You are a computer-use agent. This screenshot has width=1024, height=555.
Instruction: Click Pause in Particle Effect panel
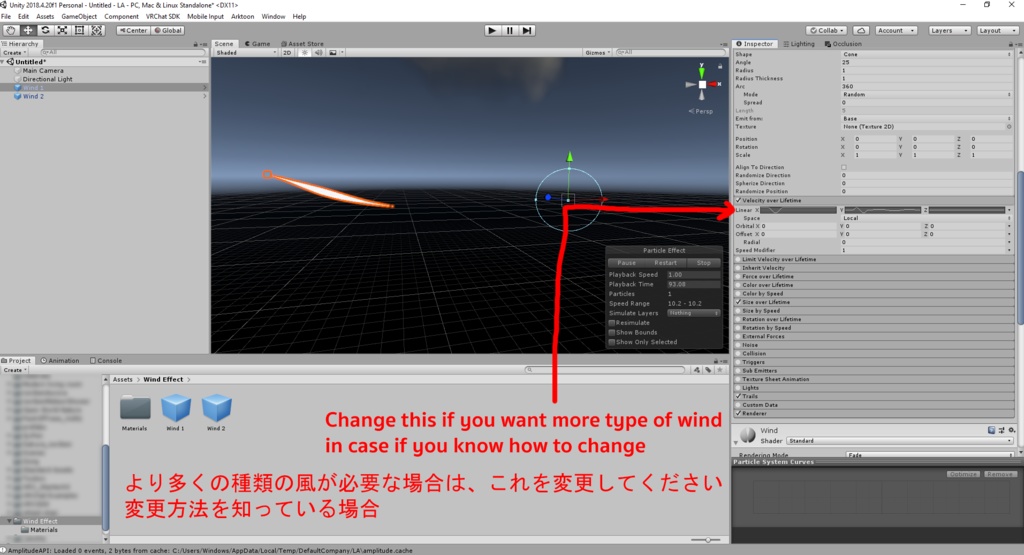[626, 263]
